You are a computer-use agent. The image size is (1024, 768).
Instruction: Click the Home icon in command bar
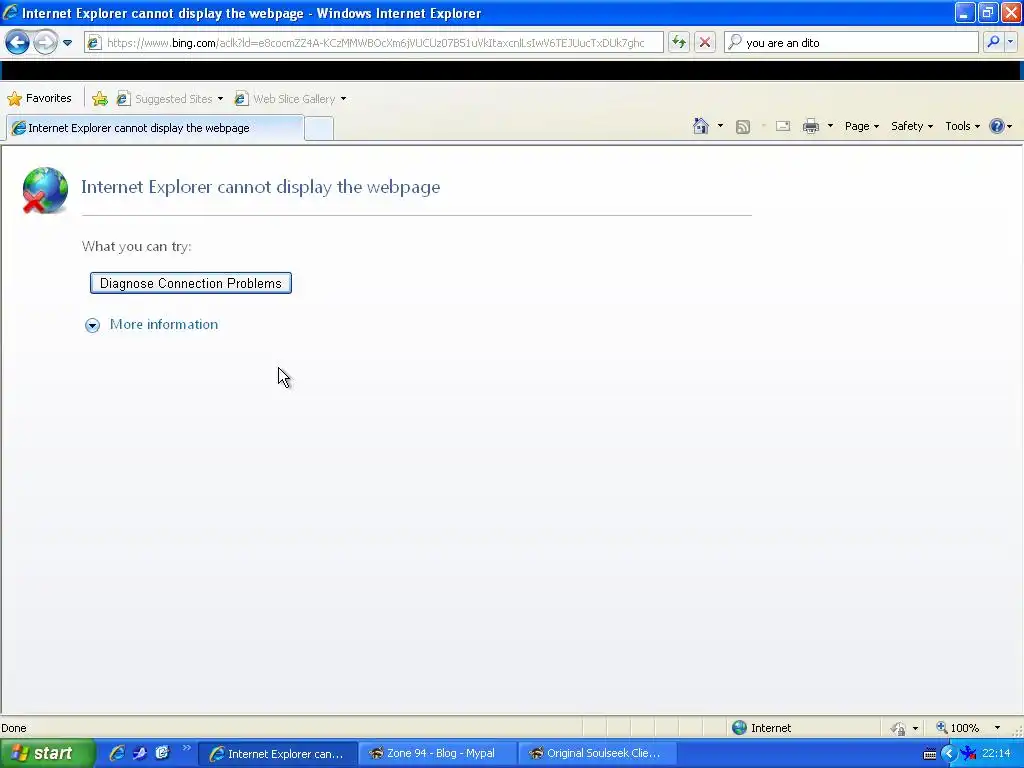pos(701,126)
